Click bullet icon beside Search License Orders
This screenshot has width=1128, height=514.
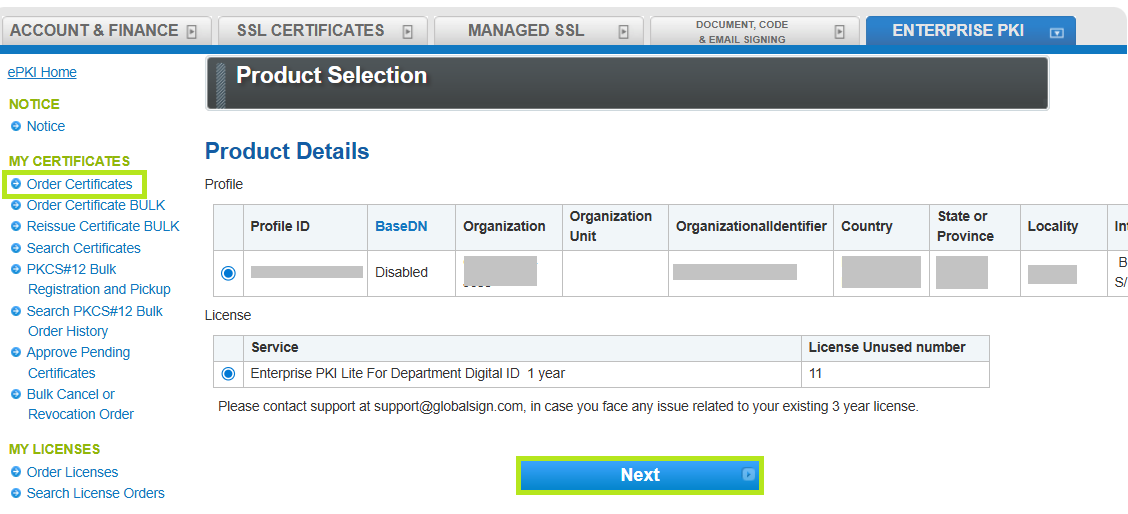click(16, 493)
